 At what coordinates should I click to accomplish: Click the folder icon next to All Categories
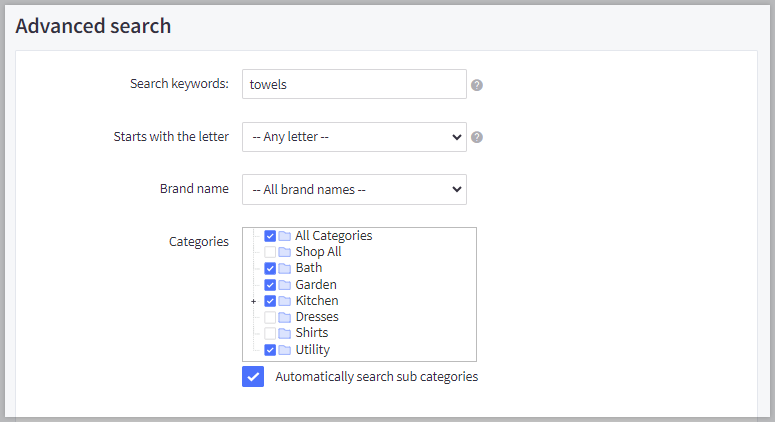pos(284,236)
